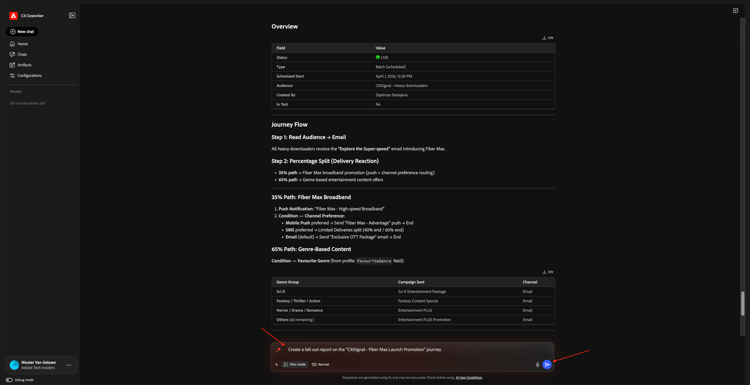Open the Chats section
This screenshot has width=750, height=385.
[19, 55]
